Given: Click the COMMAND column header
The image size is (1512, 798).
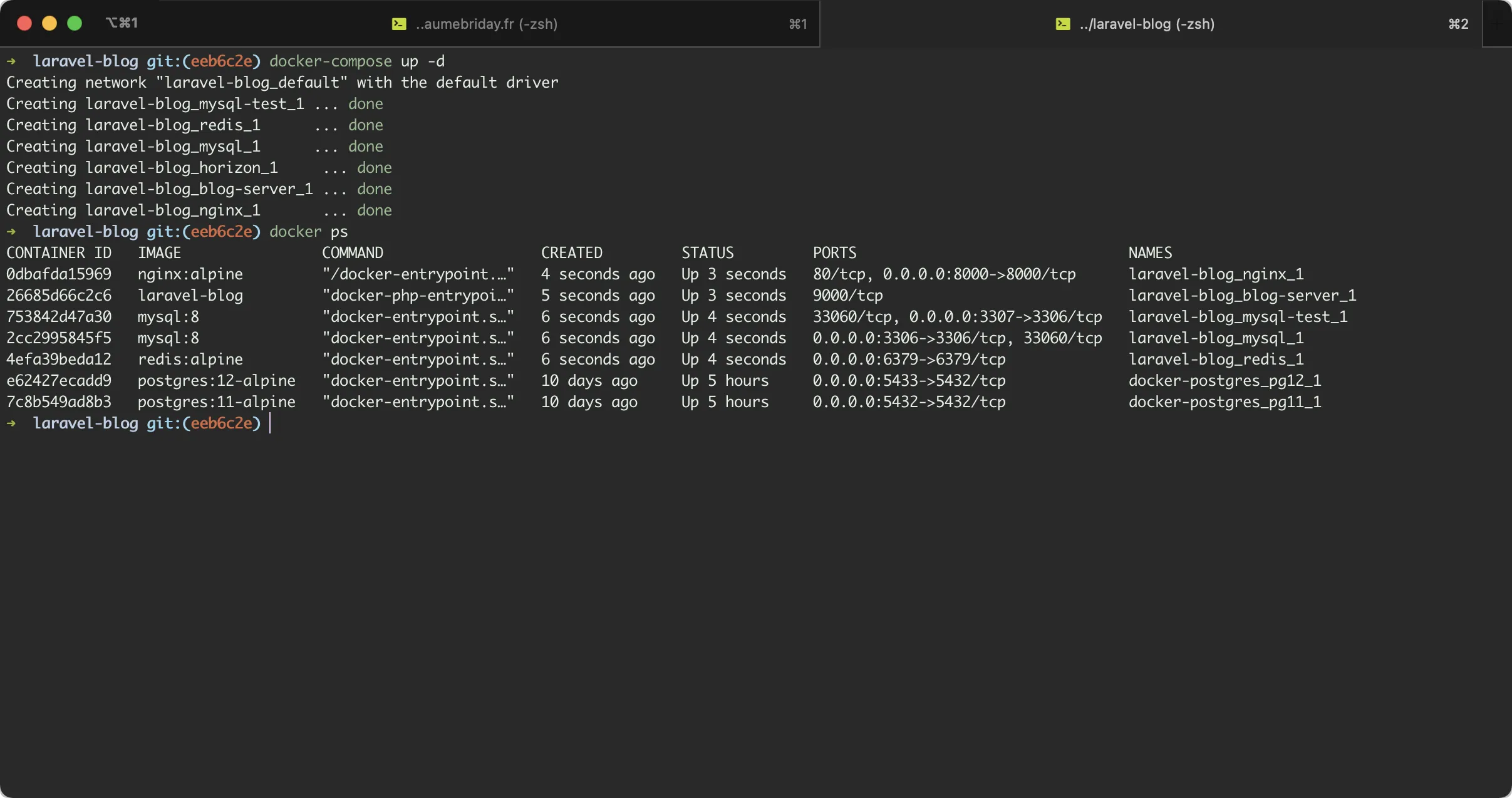Looking at the screenshot, I should coord(352,253).
